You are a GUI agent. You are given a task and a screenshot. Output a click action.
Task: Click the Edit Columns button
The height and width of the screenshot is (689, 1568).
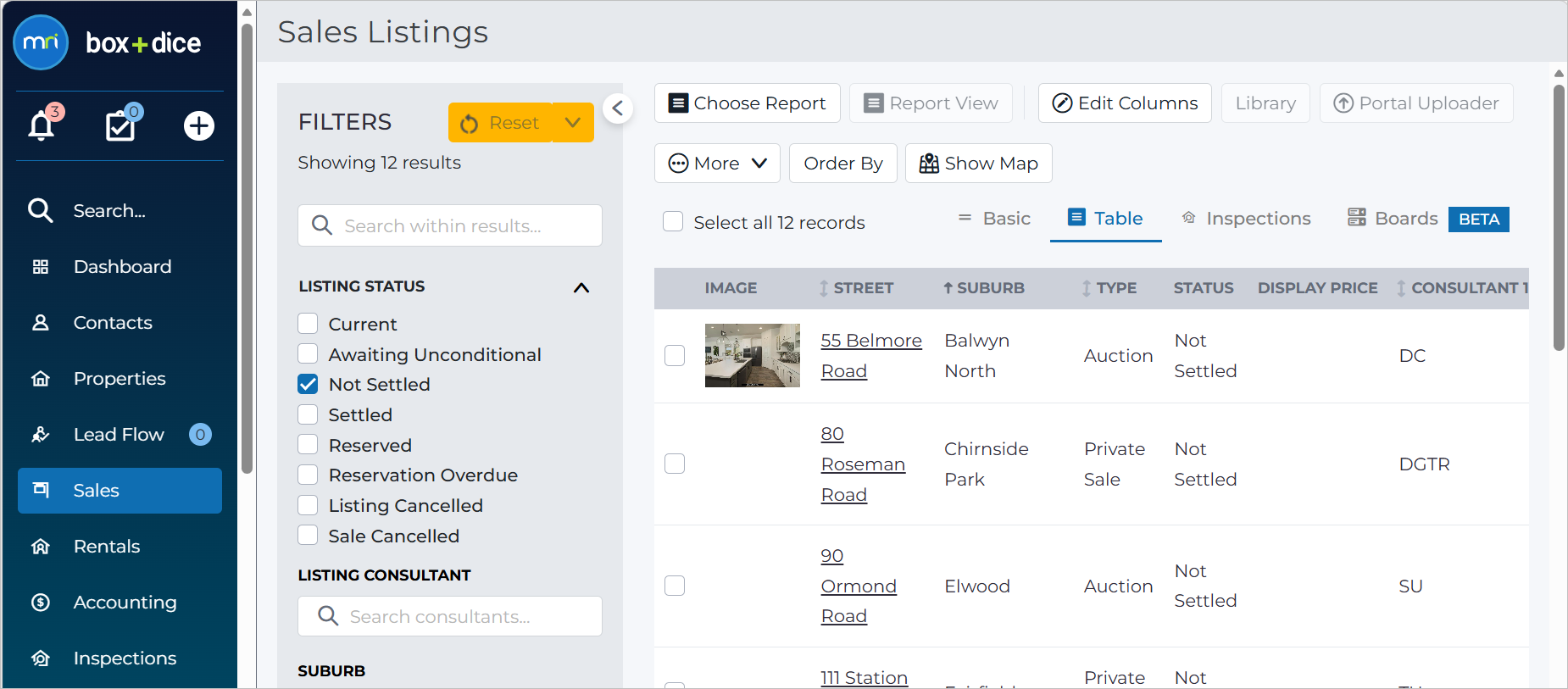coord(1125,103)
